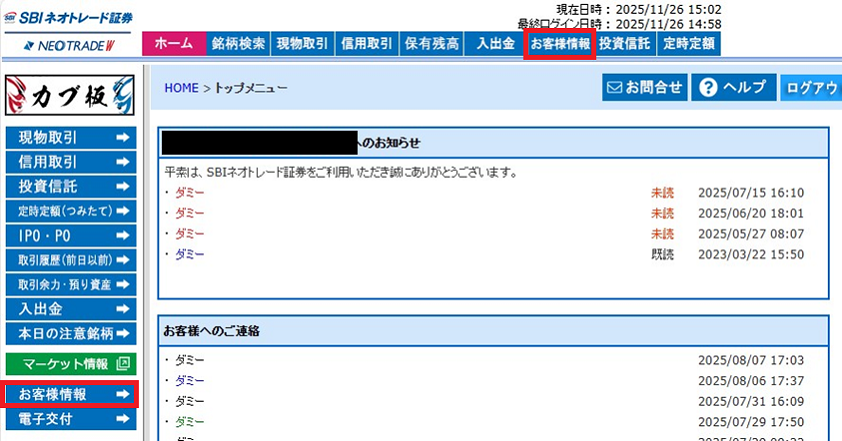Open 現物取引 in the left sidebar
The image size is (842, 441).
click(70, 138)
